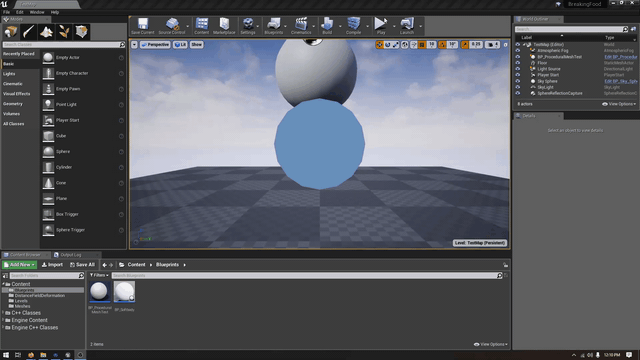640x360 pixels.
Task: Open World Outliner View Options
Action: click(x=619, y=104)
